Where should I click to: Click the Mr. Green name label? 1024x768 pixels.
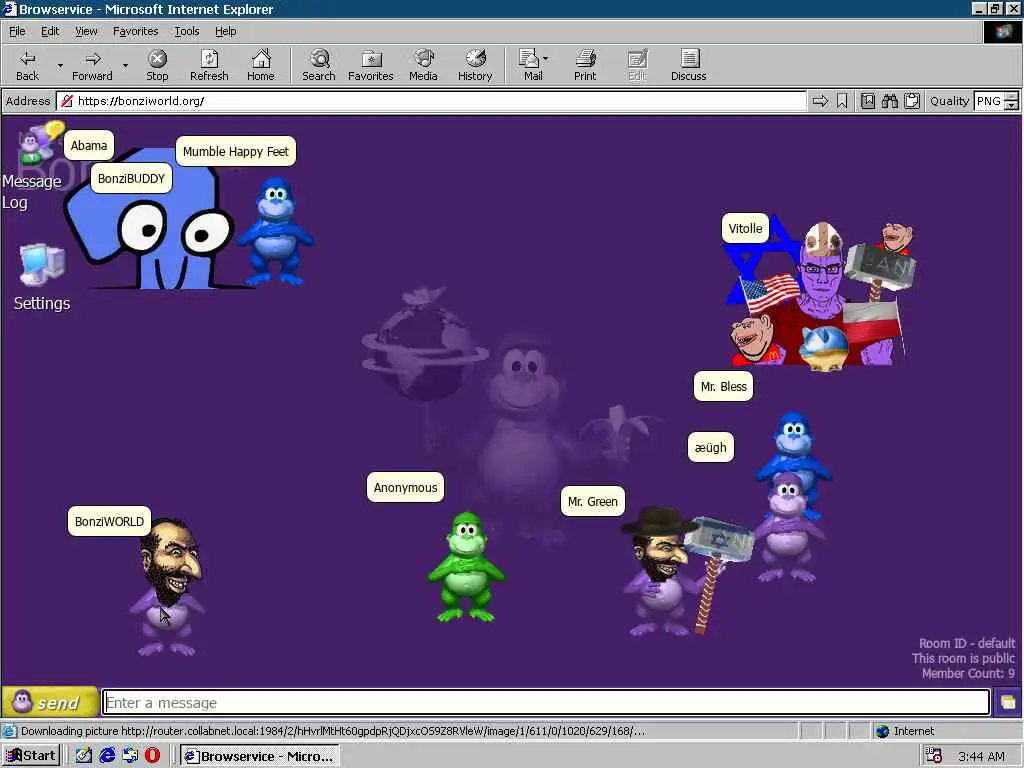(x=592, y=501)
